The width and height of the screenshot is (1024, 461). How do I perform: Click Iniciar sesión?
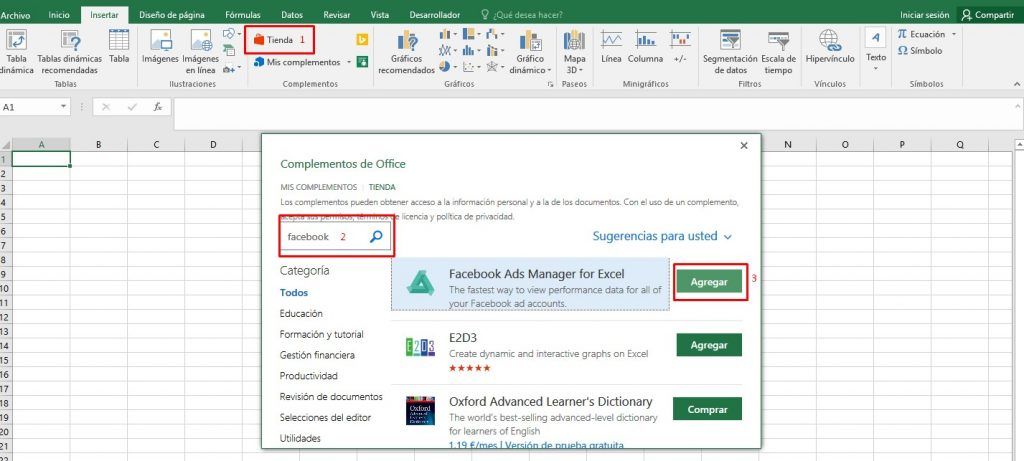tap(925, 14)
